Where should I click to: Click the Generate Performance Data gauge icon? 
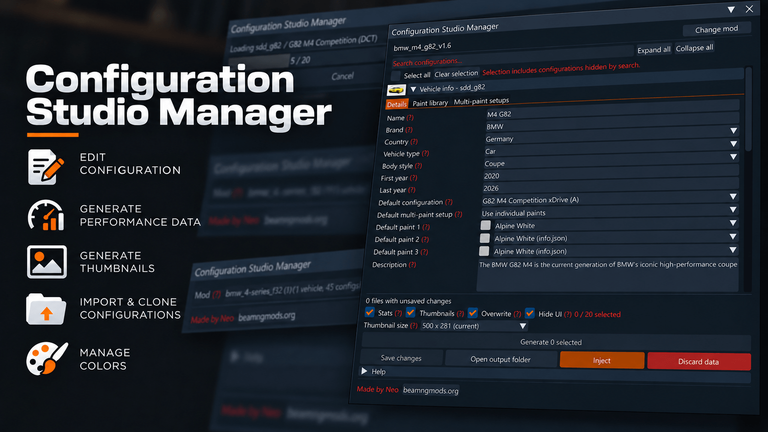point(46,215)
